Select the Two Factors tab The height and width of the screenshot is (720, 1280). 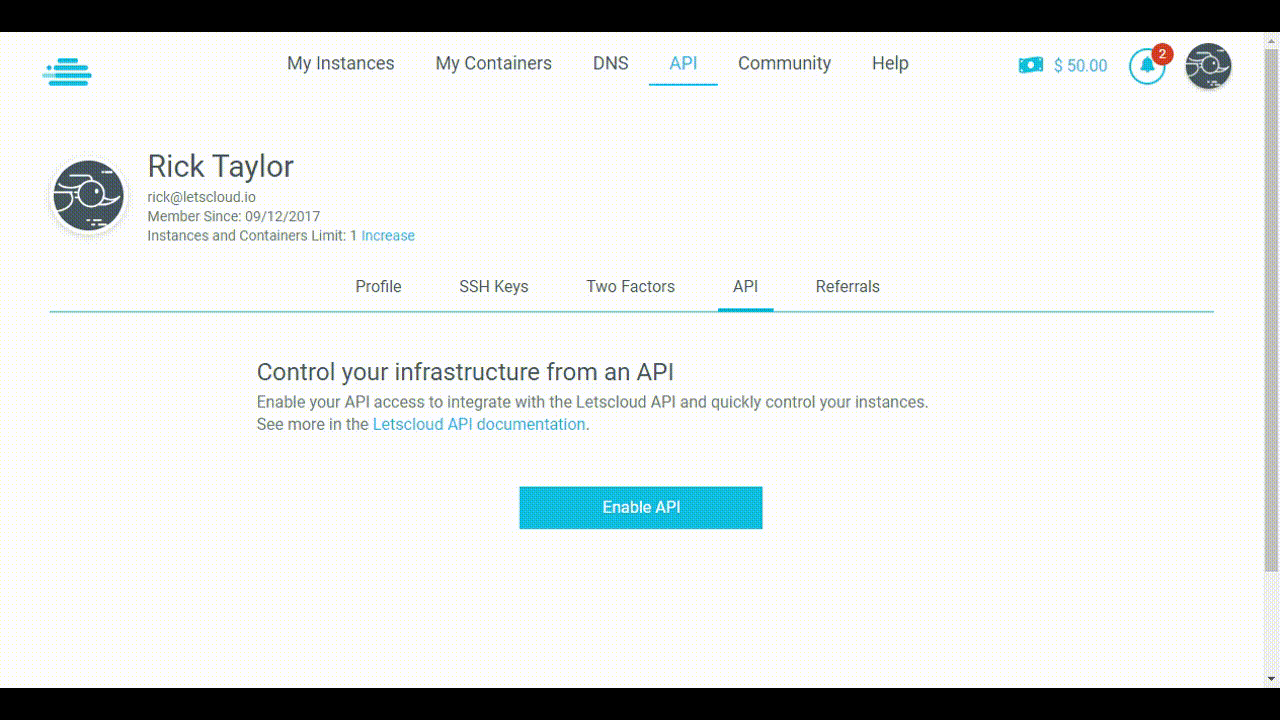pos(630,287)
